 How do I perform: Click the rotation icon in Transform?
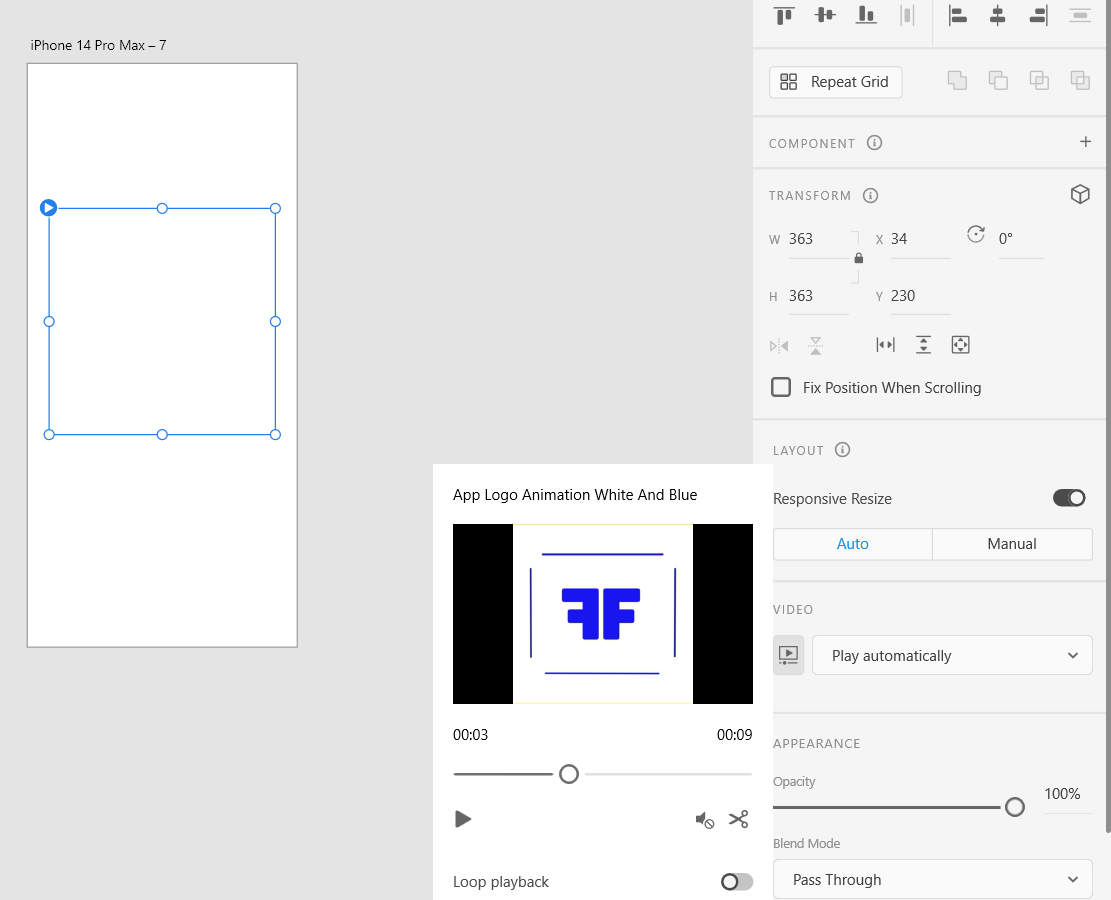click(976, 234)
